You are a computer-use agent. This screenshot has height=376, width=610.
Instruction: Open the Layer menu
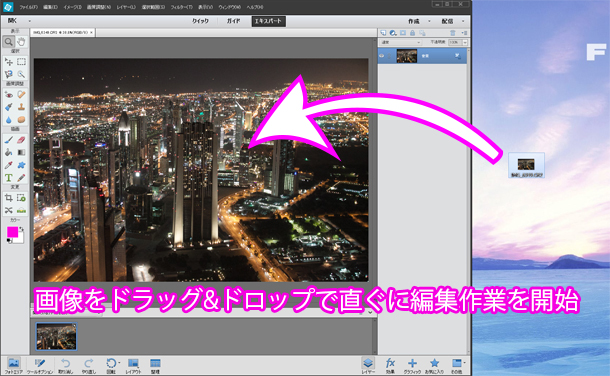[126, 7]
